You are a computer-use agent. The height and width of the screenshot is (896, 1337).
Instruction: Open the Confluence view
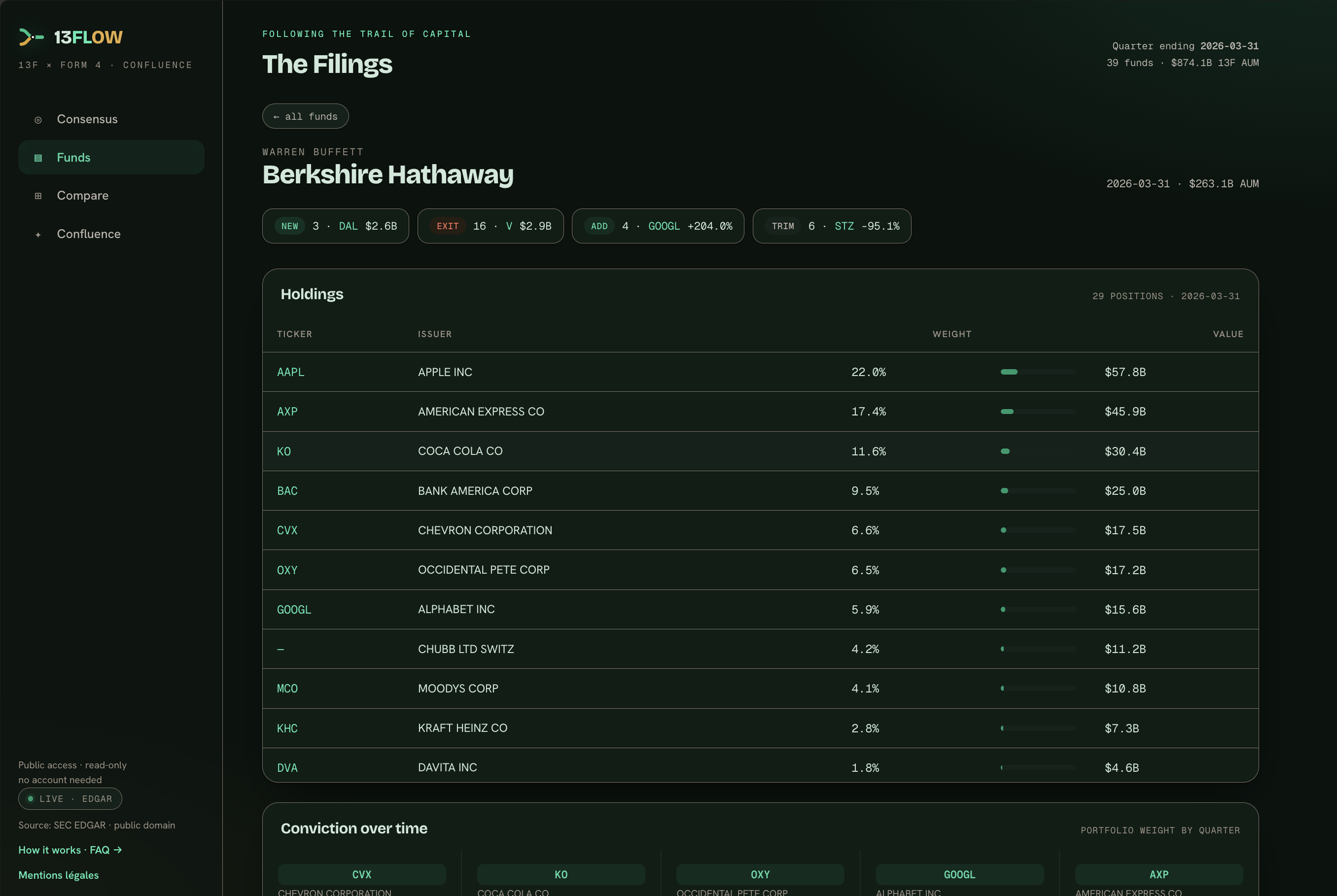click(111, 234)
